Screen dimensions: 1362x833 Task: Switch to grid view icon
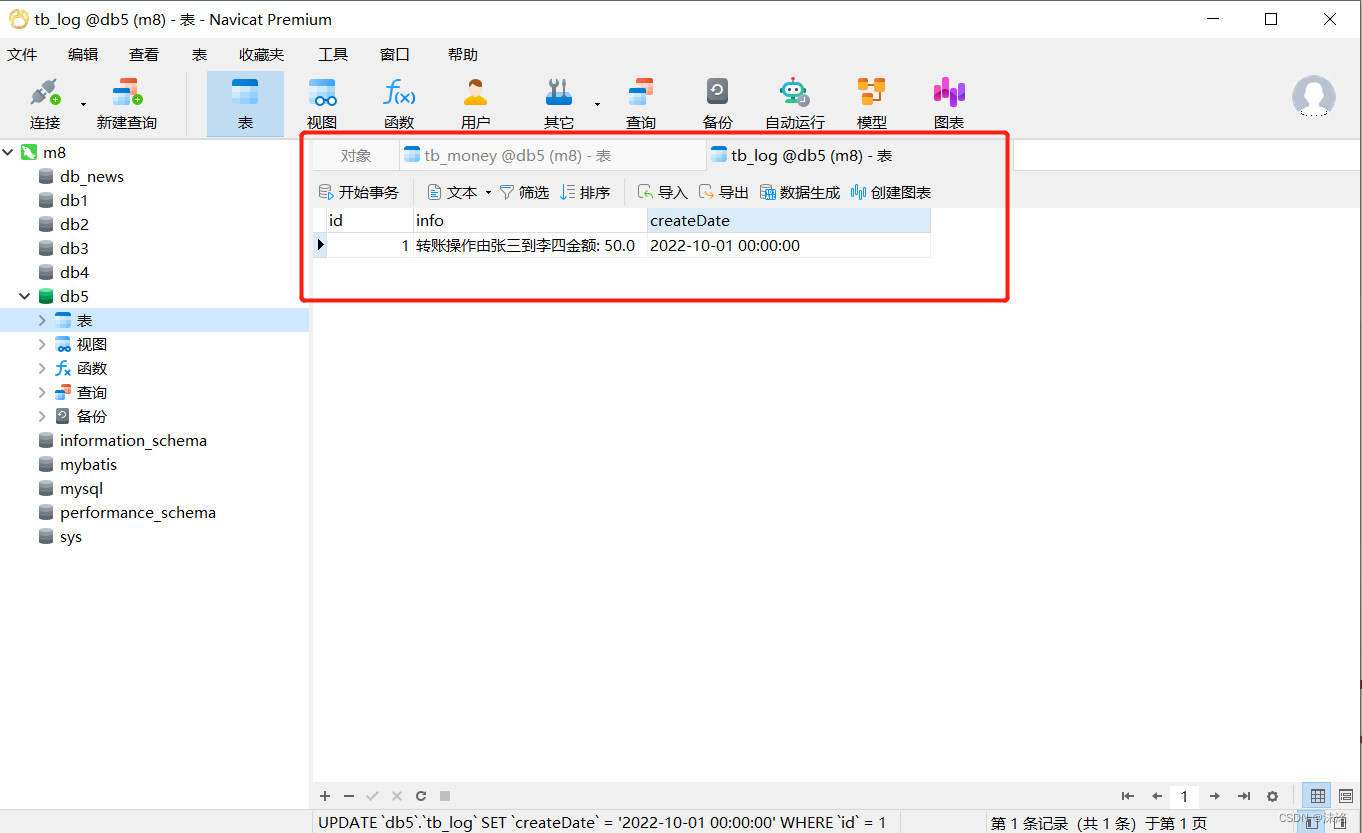click(1318, 796)
